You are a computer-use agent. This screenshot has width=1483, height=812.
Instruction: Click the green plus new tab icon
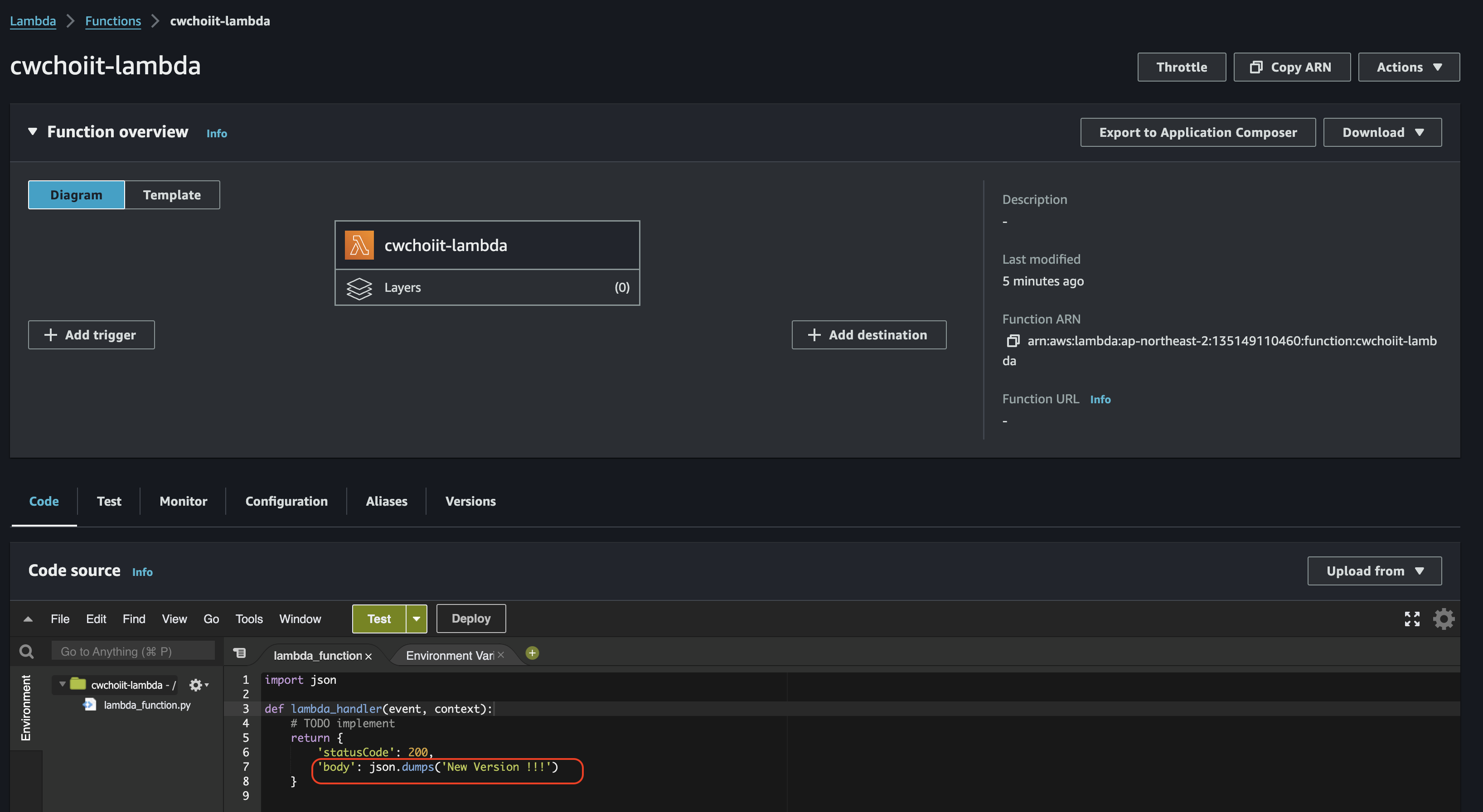[x=533, y=653]
